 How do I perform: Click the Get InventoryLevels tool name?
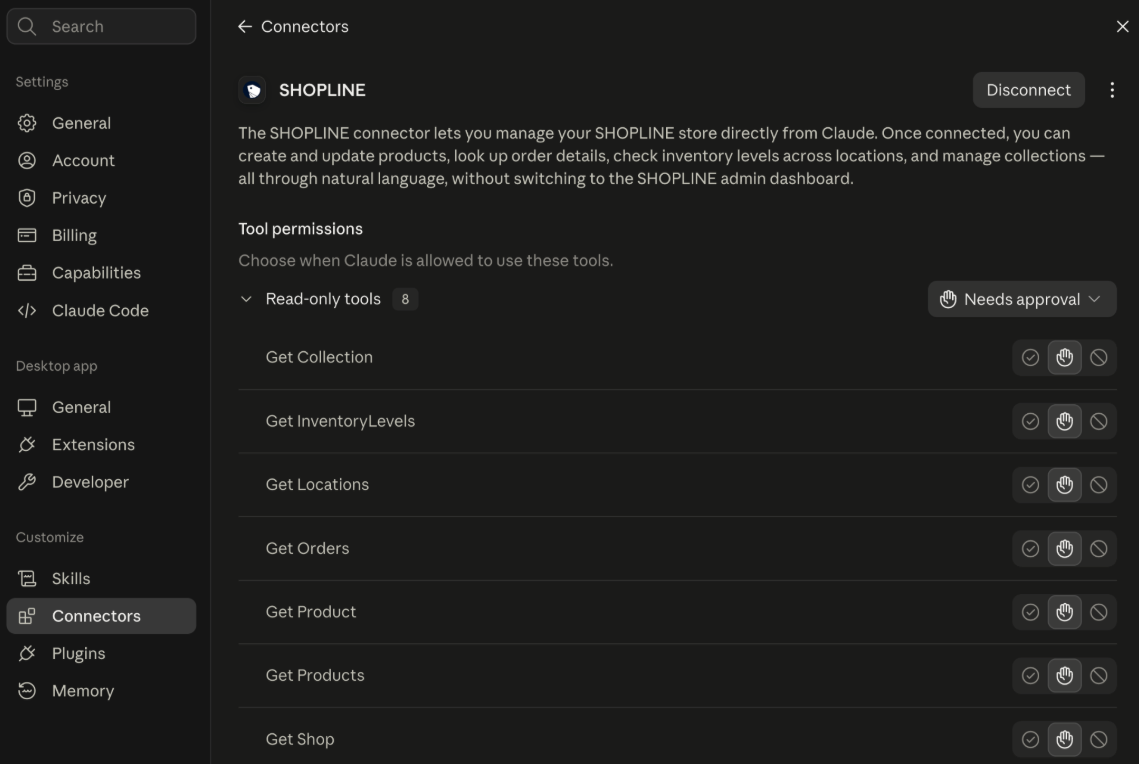click(340, 421)
